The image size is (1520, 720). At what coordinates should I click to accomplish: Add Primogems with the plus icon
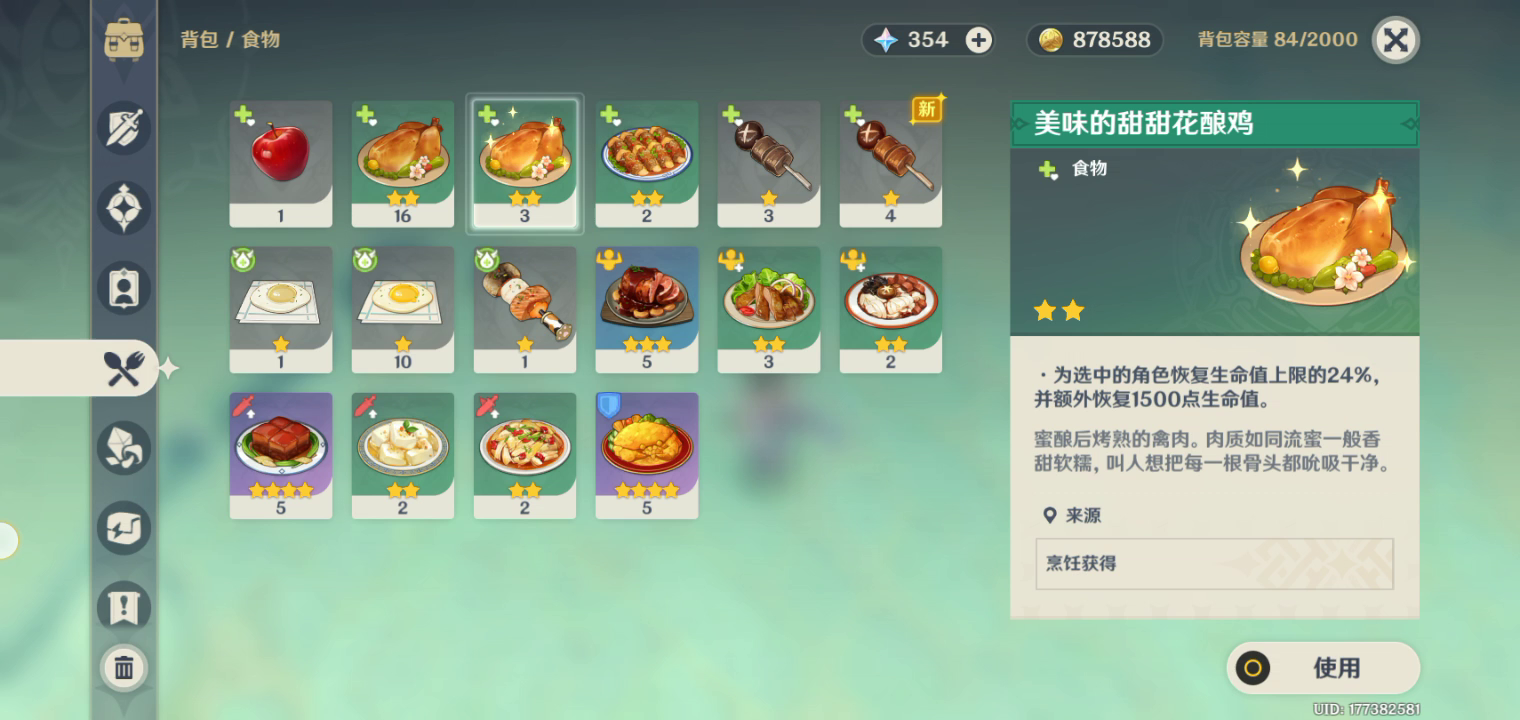[978, 40]
